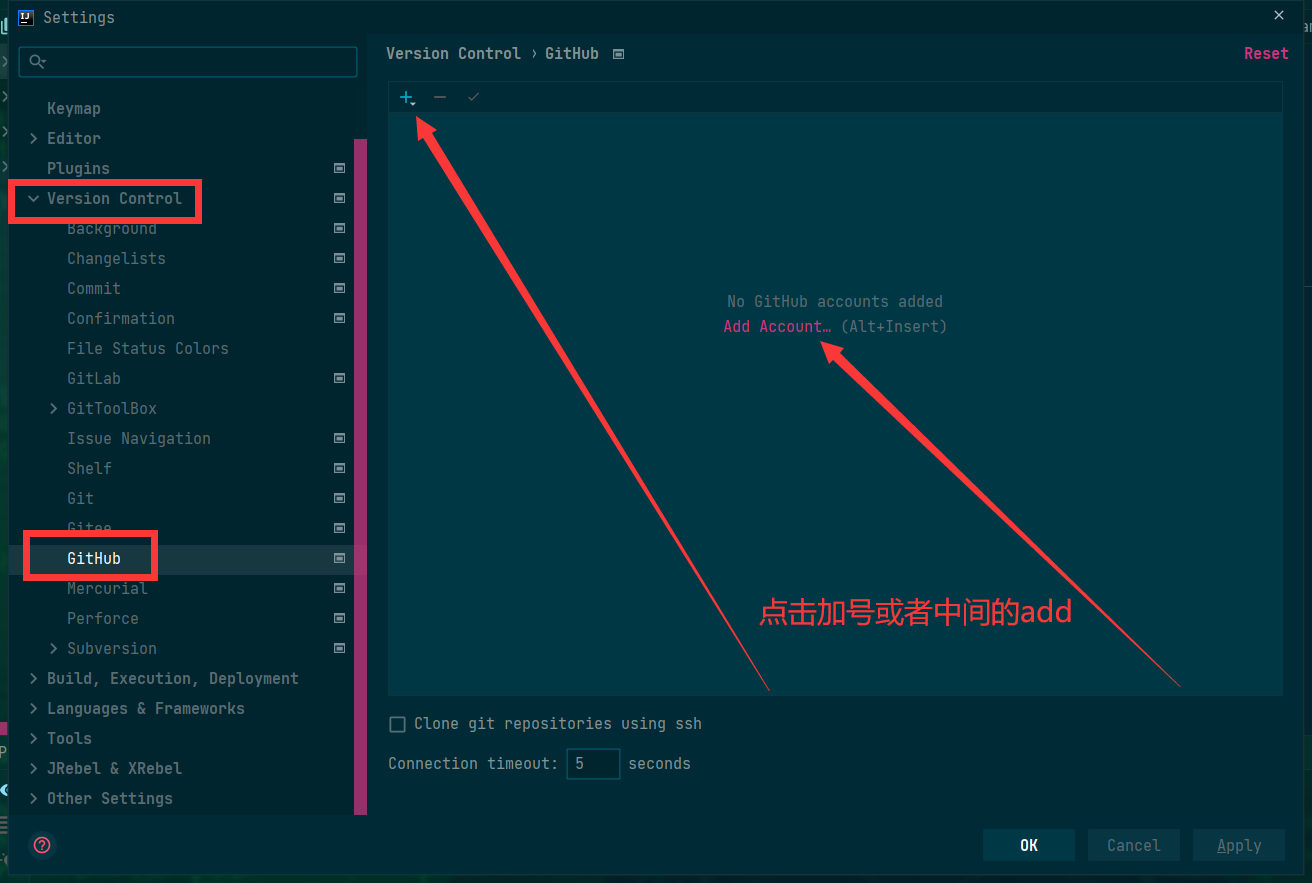Open the Keymap settings page

[74, 108]
